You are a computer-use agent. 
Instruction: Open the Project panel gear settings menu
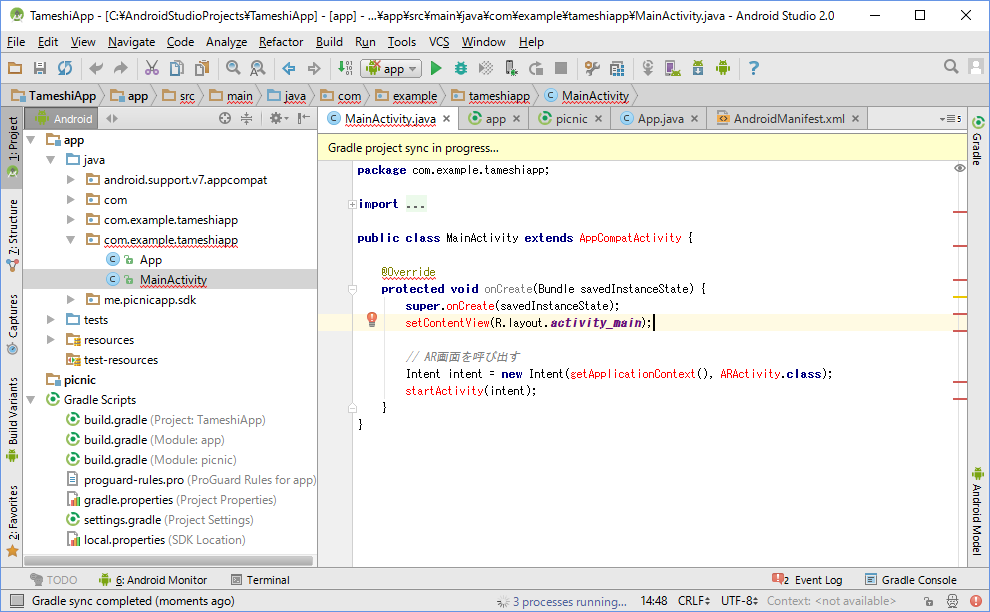pyautogui.click(x=278, y=118)
